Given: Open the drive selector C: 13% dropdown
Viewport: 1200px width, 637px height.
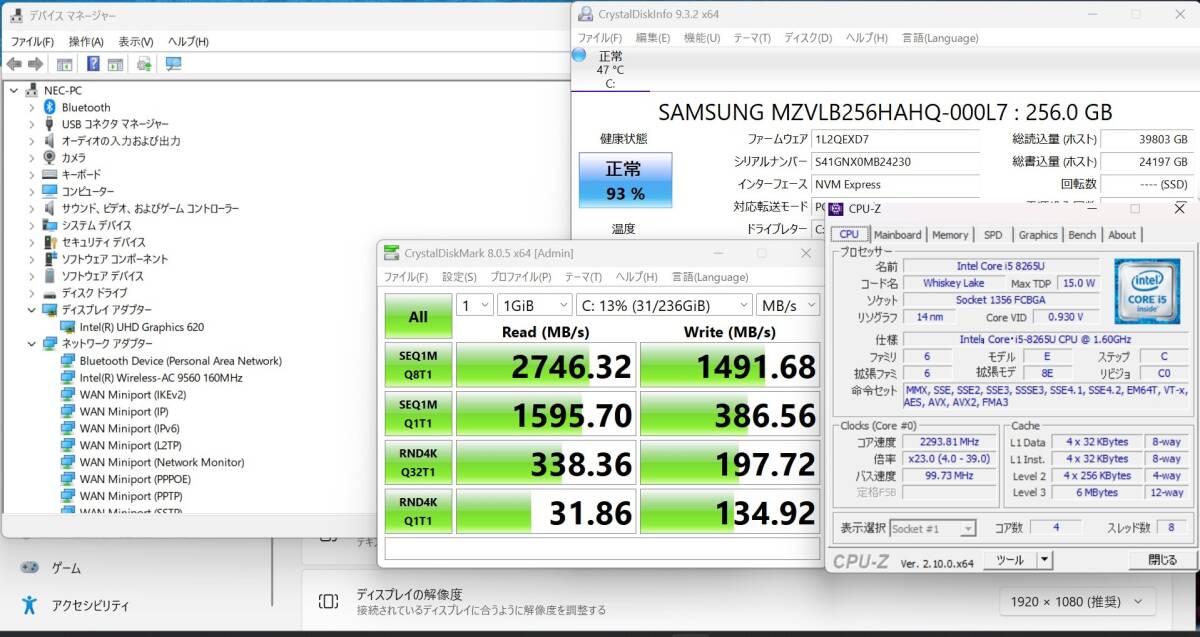Looking at the screenshot, I should pos(662,305).
